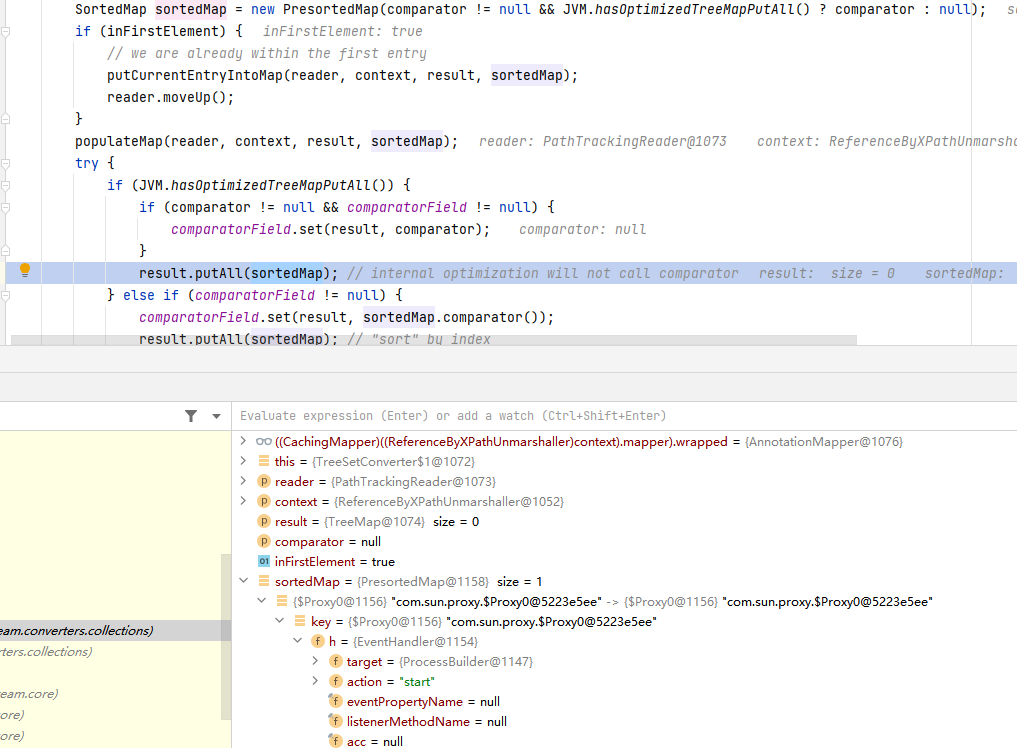Expand the target ProcessBuilder field
1017x748 pixels.
pos(315,661)
